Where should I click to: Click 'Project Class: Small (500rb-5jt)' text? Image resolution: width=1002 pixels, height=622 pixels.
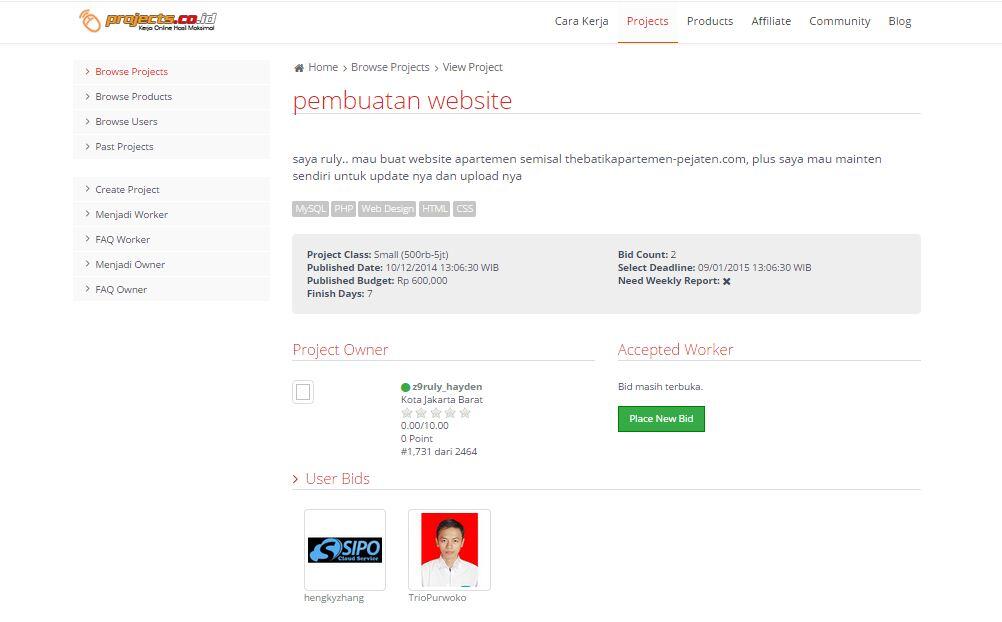[378, 254]
